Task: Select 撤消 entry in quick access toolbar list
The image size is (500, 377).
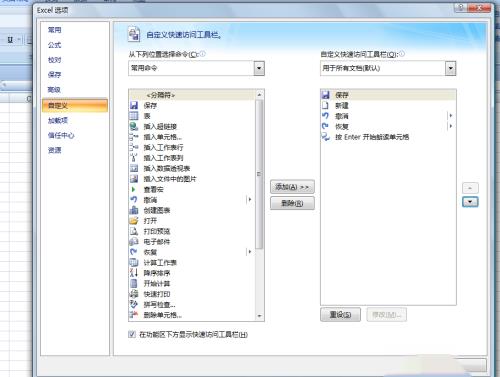Action: (388, 116)
